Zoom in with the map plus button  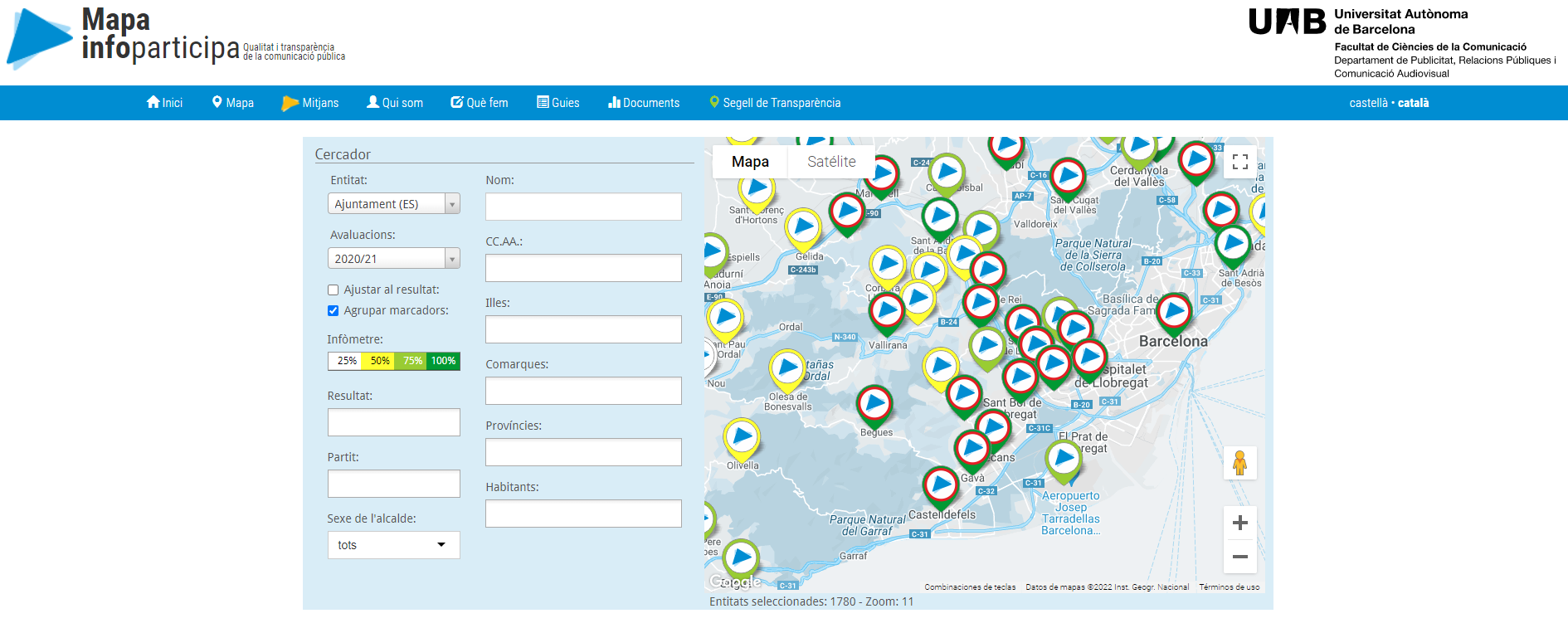[1239, 523]
